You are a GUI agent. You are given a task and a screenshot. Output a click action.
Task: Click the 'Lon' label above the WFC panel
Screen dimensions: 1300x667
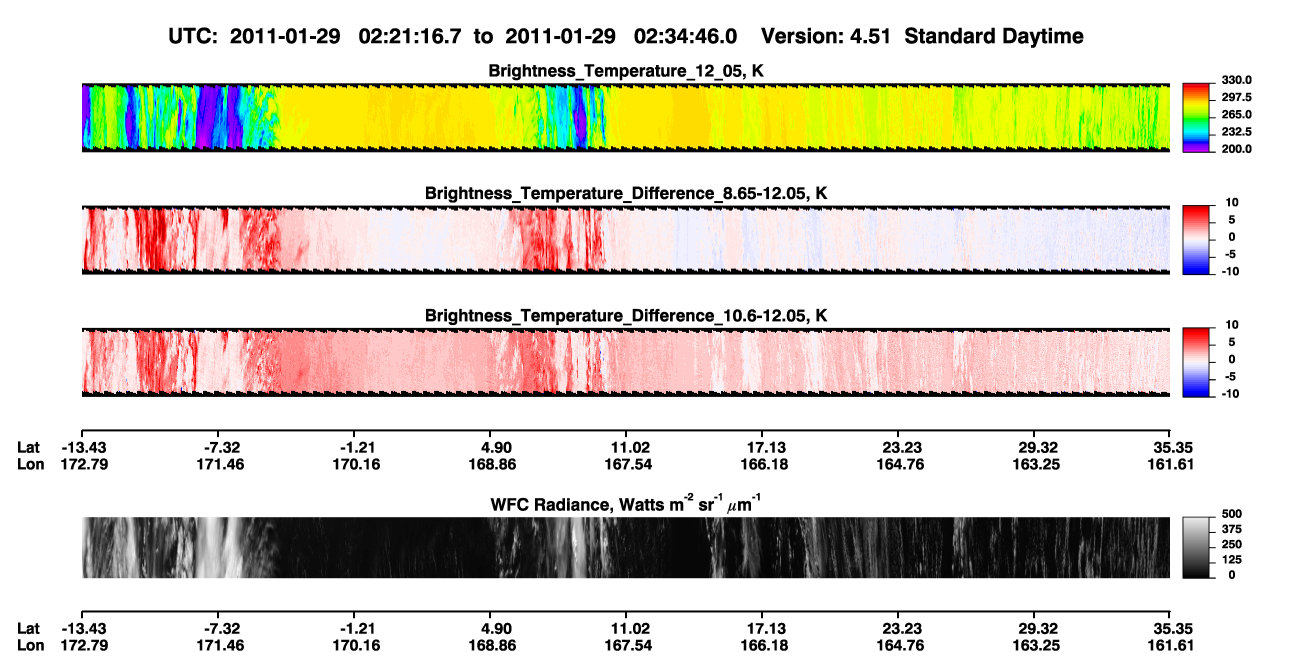tap(31, 464)
